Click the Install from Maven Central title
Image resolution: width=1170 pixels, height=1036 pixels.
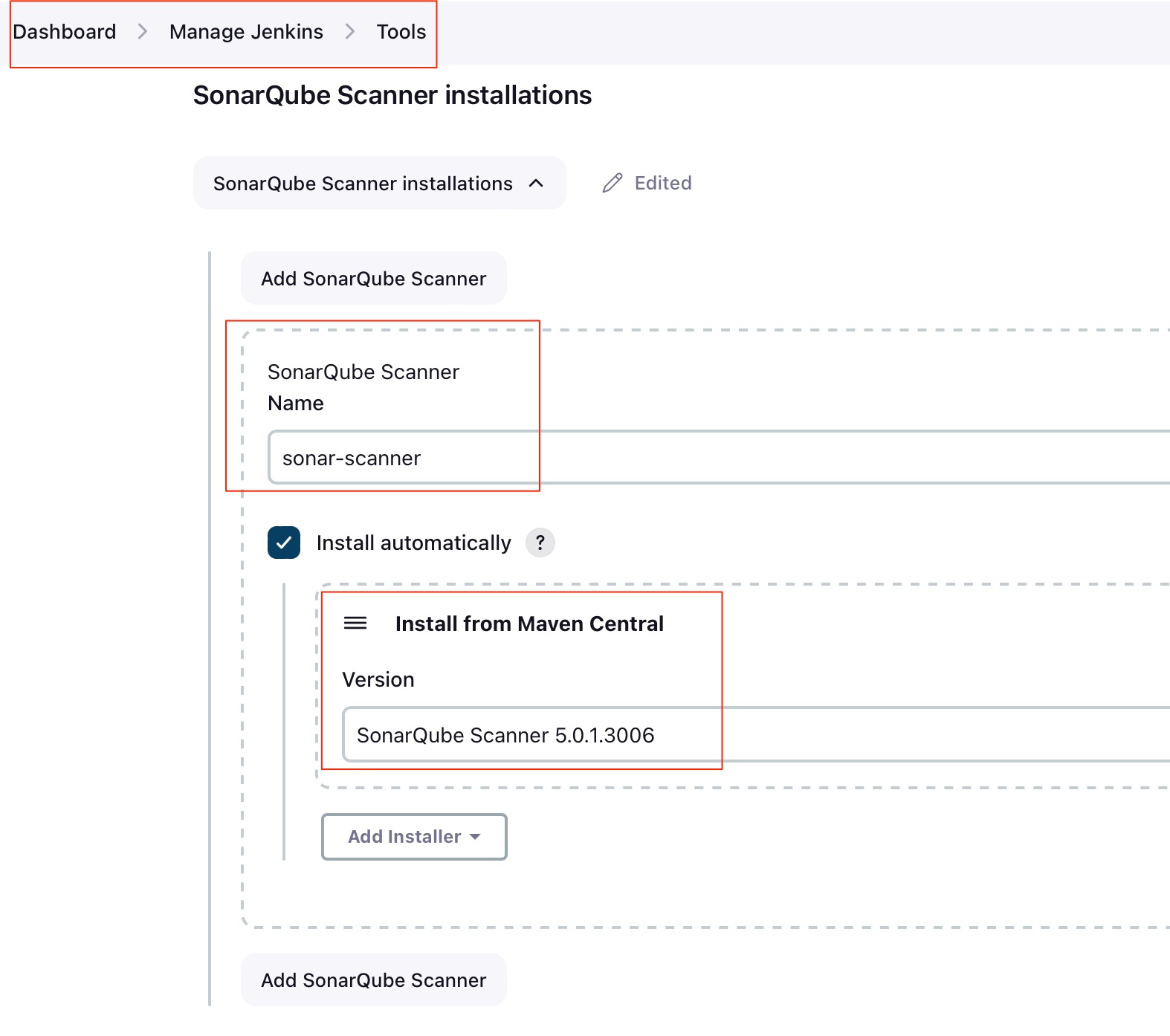tap(529, 624)
